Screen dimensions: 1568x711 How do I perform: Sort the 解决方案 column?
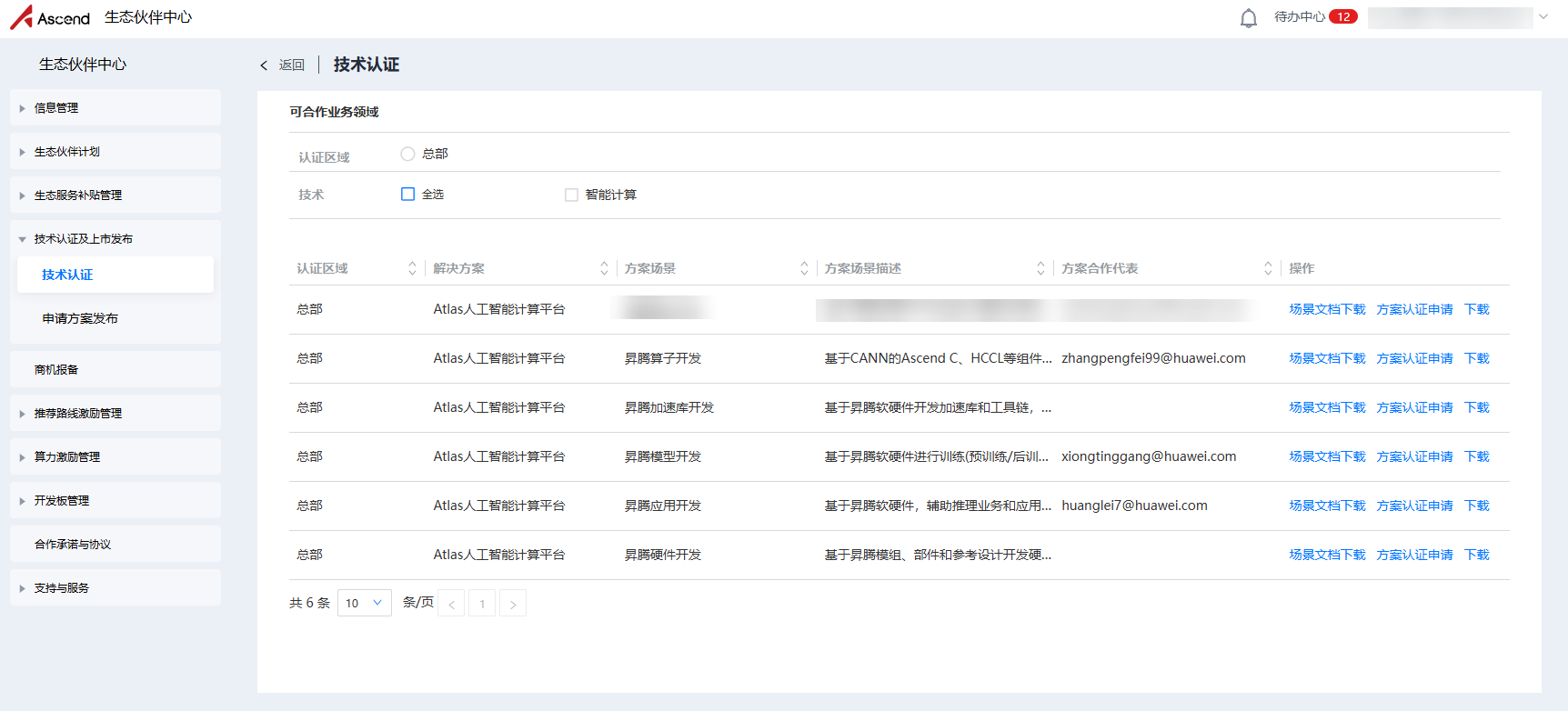pos(604,268)
